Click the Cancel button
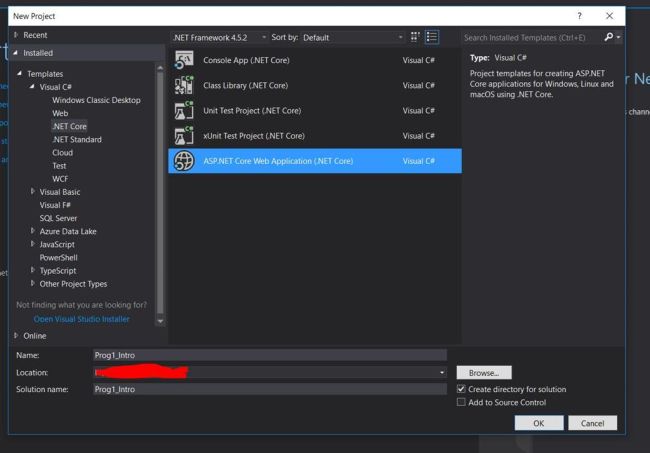 592,423
